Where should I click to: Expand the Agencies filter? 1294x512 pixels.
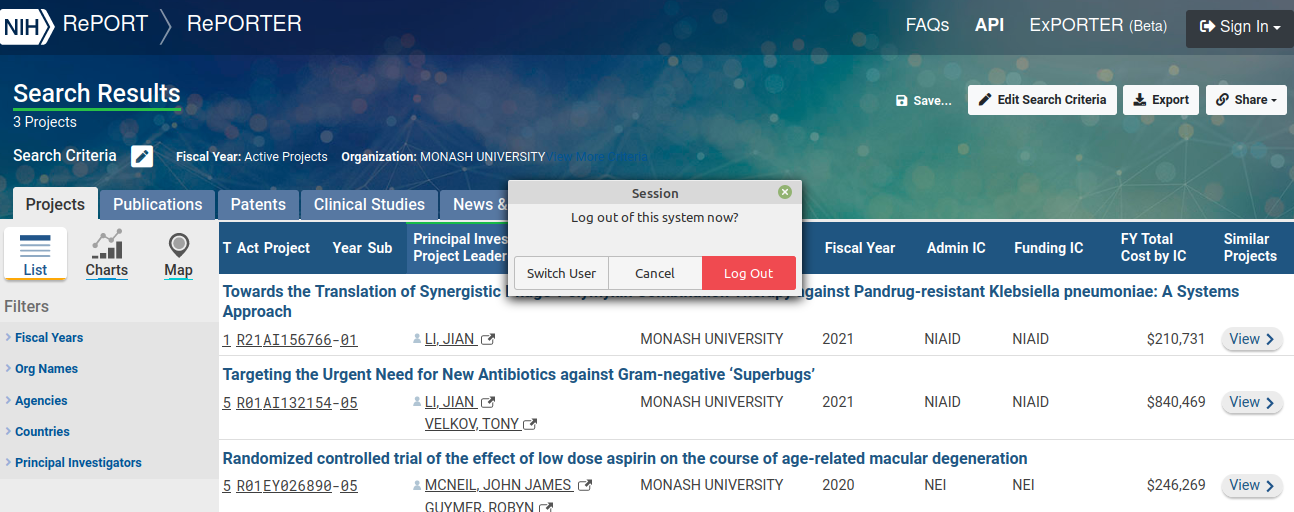tap(41, 401)
